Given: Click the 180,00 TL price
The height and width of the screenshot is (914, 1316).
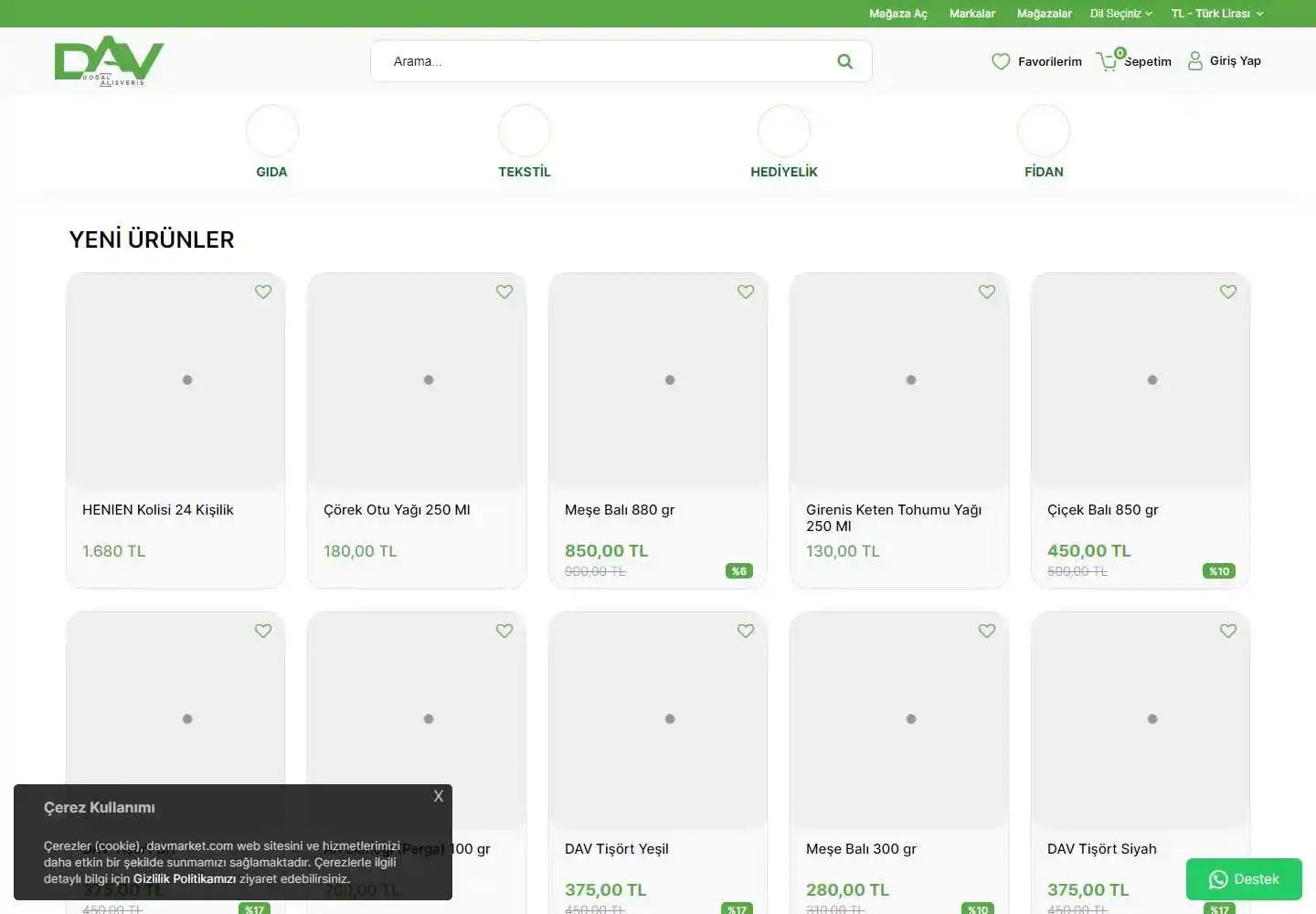Looking at the screenshot, I should [360, 551].
